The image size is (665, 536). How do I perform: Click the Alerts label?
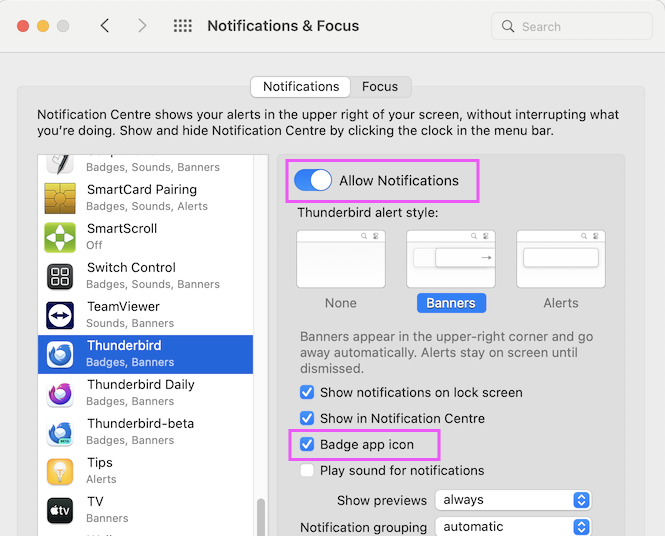click(561, 303)
